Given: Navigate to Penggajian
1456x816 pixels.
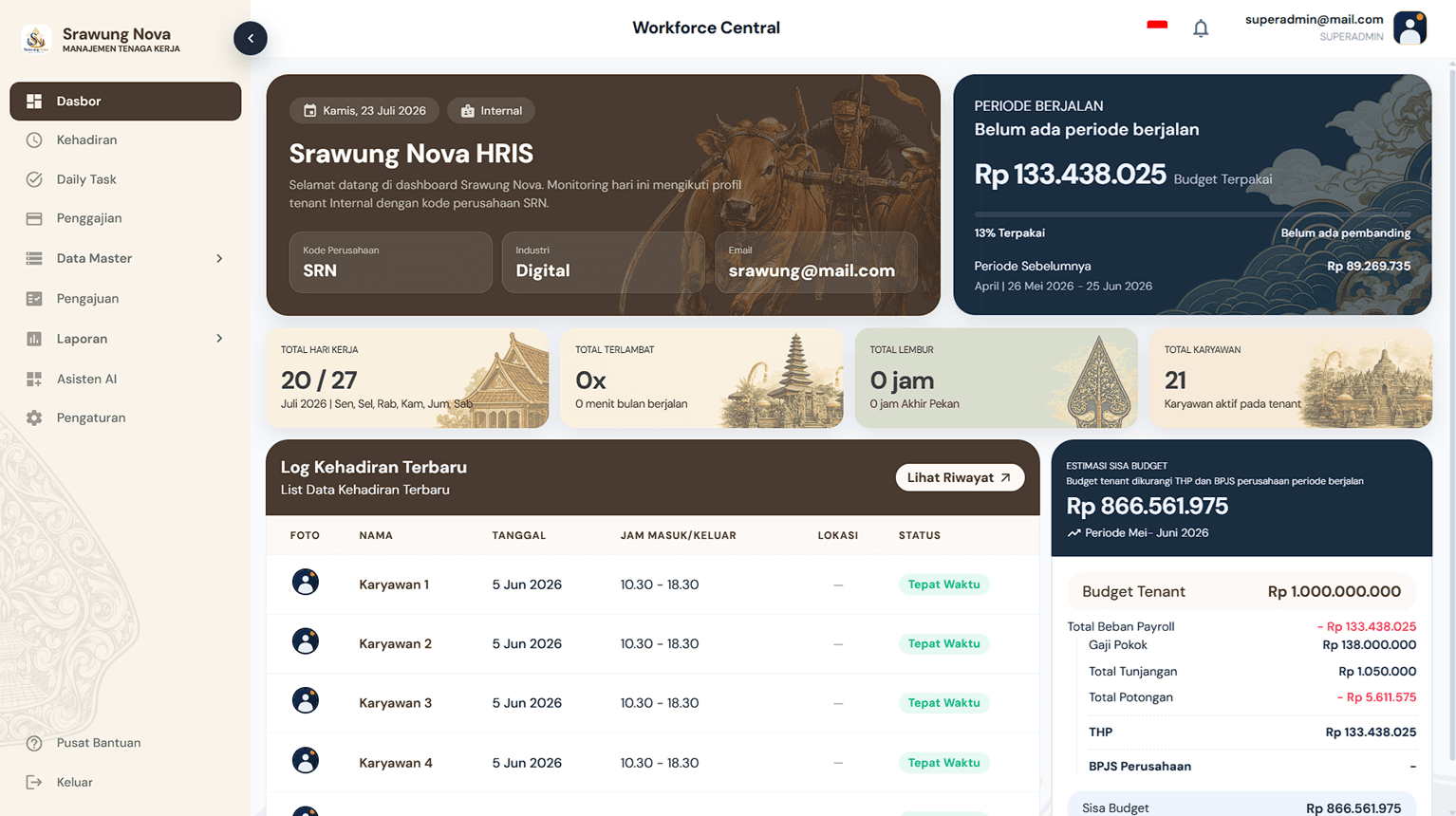Looking at the screenshot, I should coord(125,218).
